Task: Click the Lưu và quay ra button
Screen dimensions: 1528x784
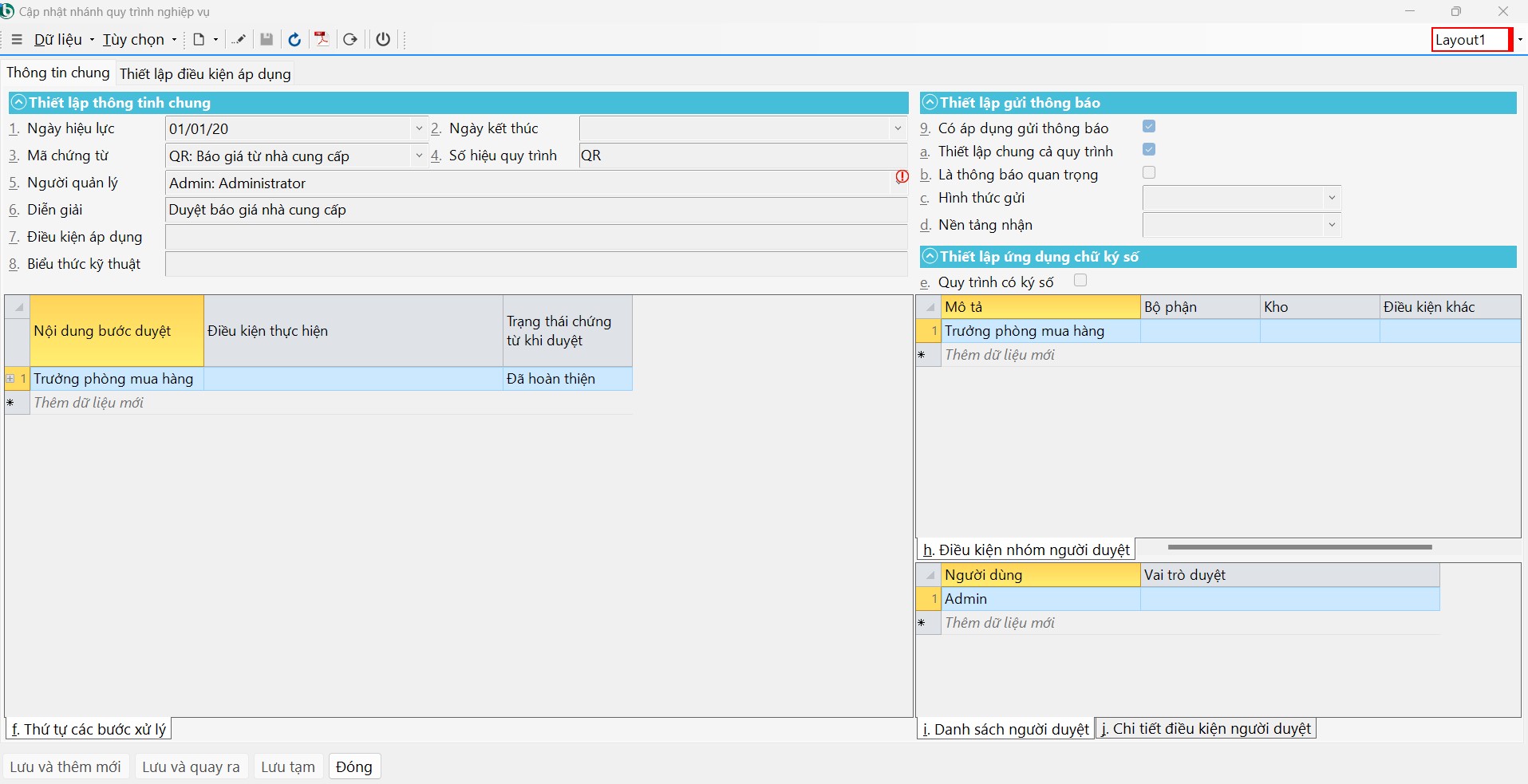Action: tap(191, 766)
